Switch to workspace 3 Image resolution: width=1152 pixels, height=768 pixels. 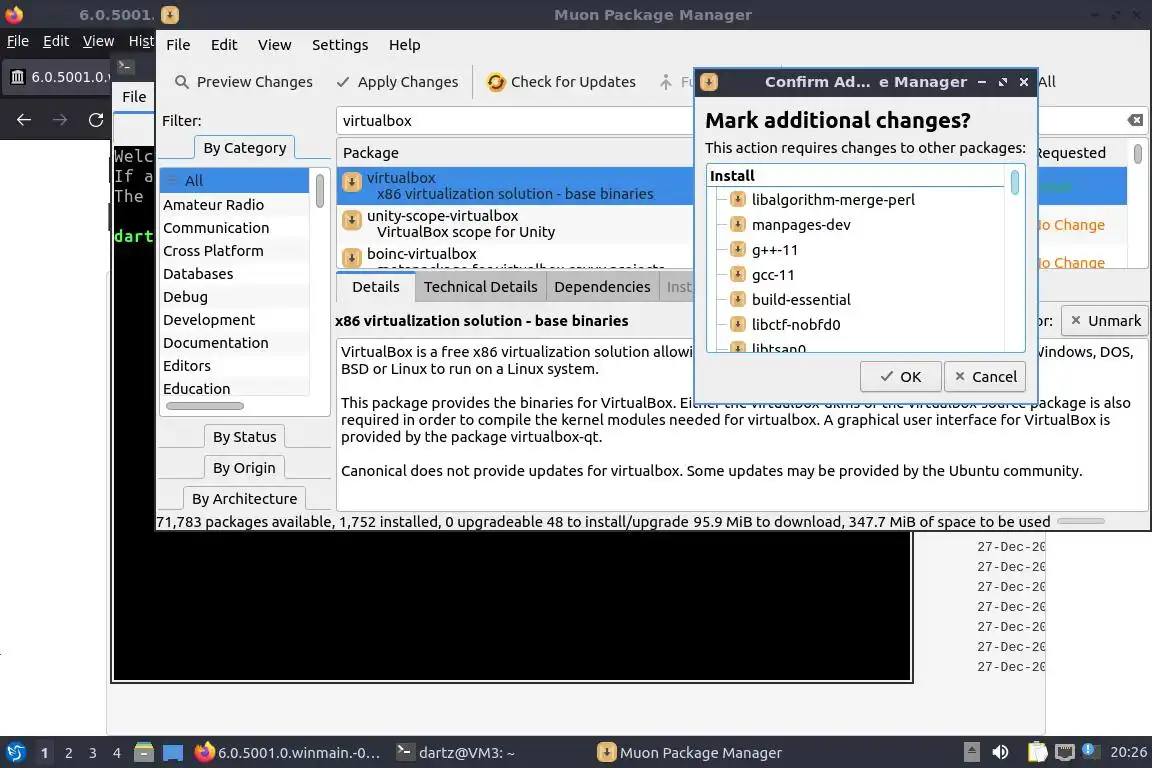[x=93, y=753]
